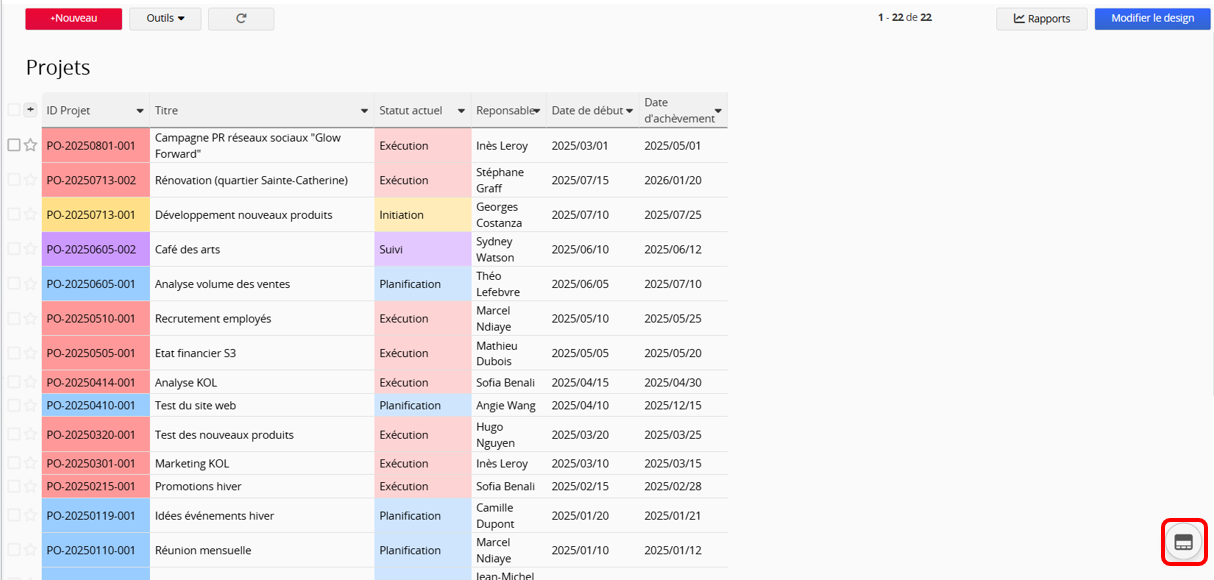
Task: Star the Analyse volume des ventes row
Action: 30,284
